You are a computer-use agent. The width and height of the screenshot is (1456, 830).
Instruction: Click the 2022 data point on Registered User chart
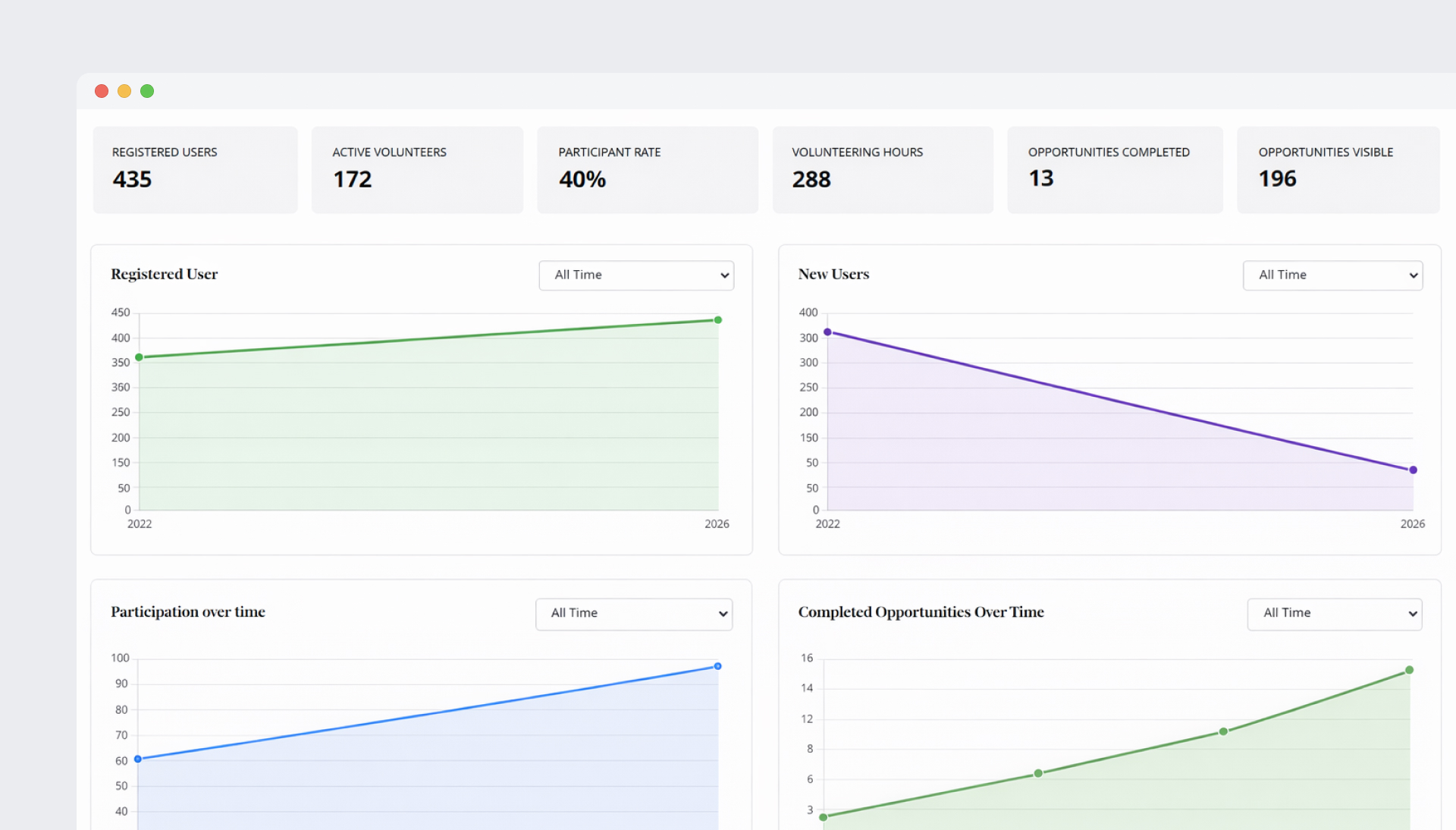(139, 357)
